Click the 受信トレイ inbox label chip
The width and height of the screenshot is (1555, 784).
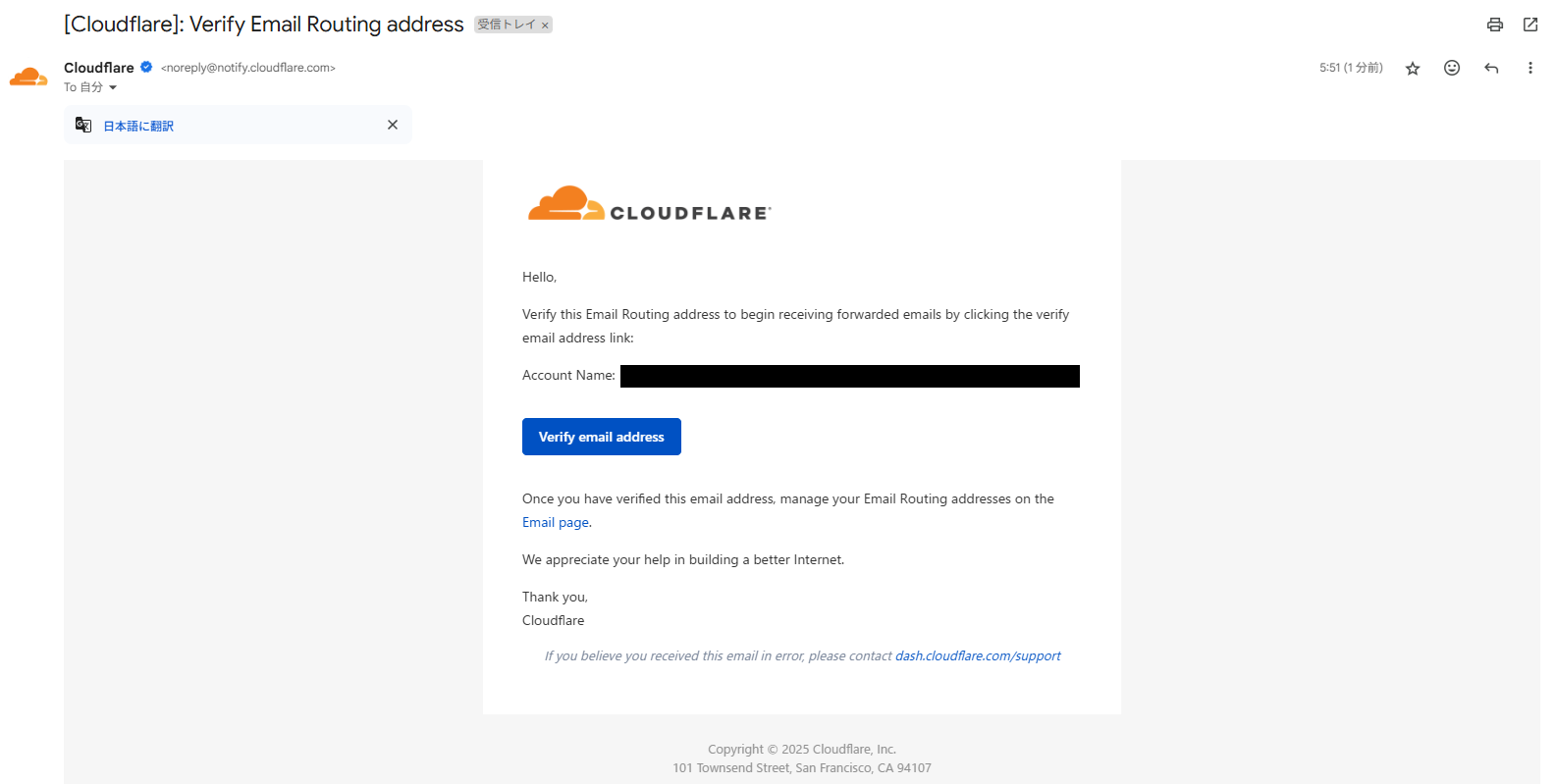coord(507,25)
